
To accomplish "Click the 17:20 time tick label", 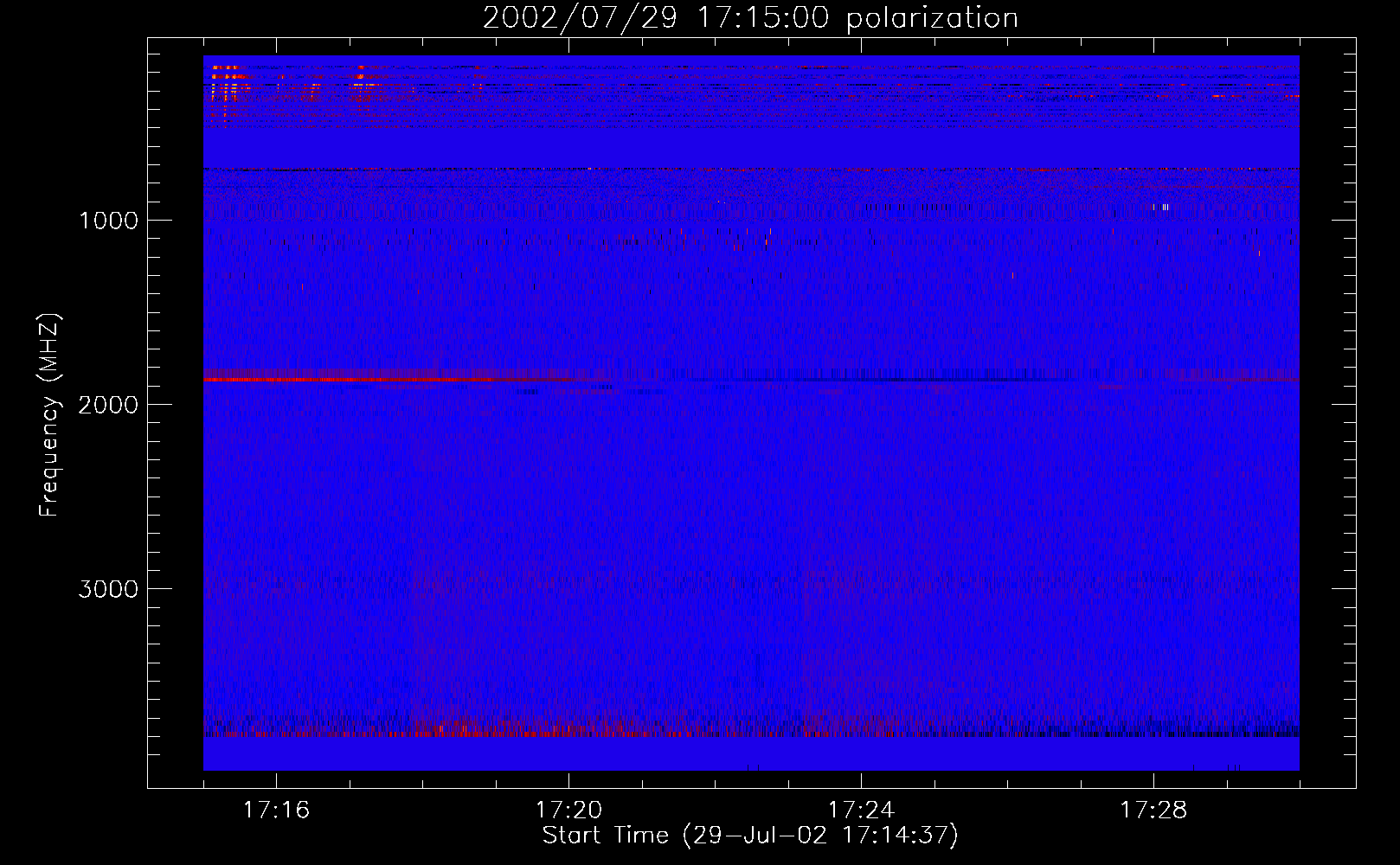I will 568,810.
